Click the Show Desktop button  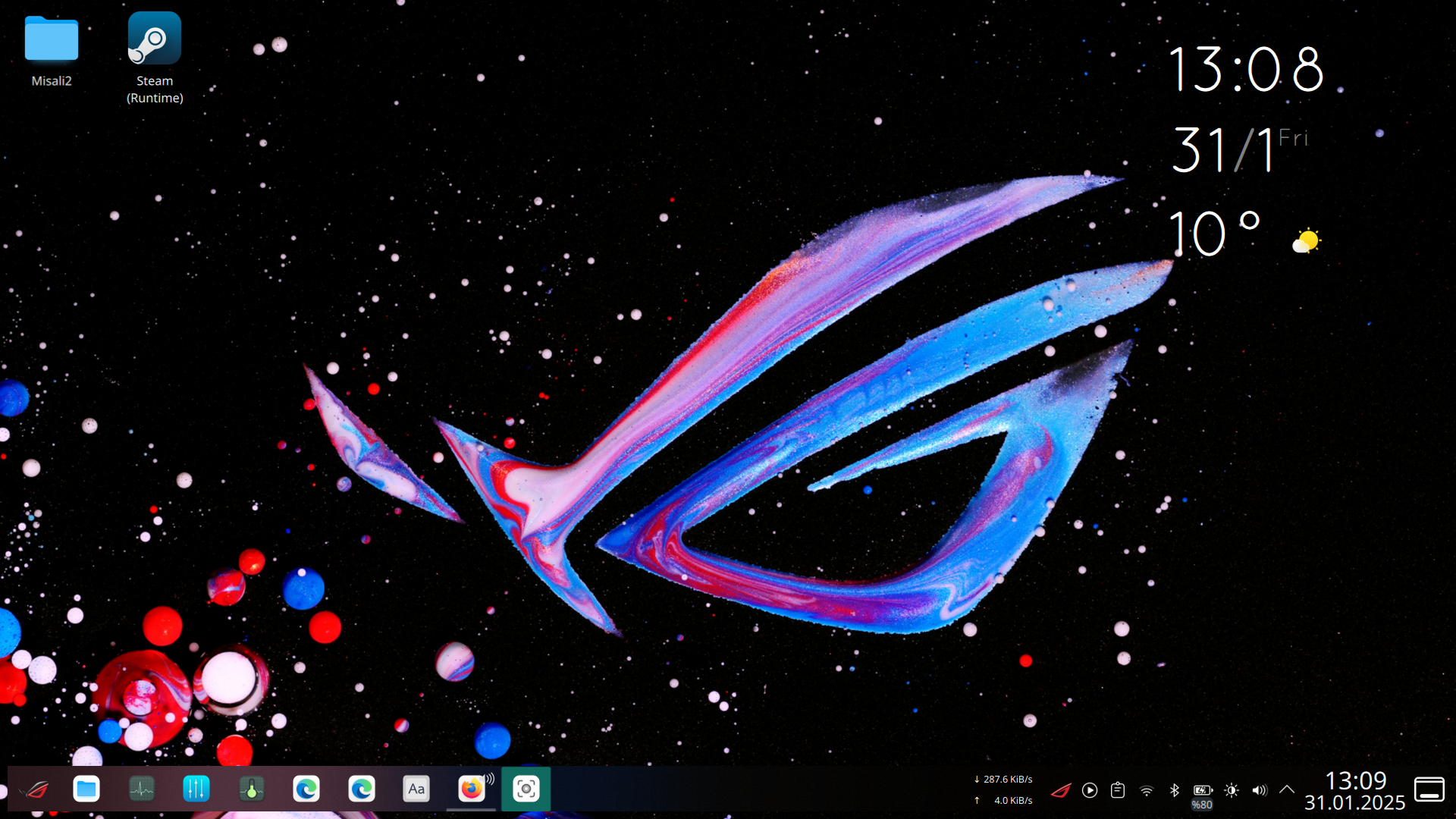pos(1429,789)
